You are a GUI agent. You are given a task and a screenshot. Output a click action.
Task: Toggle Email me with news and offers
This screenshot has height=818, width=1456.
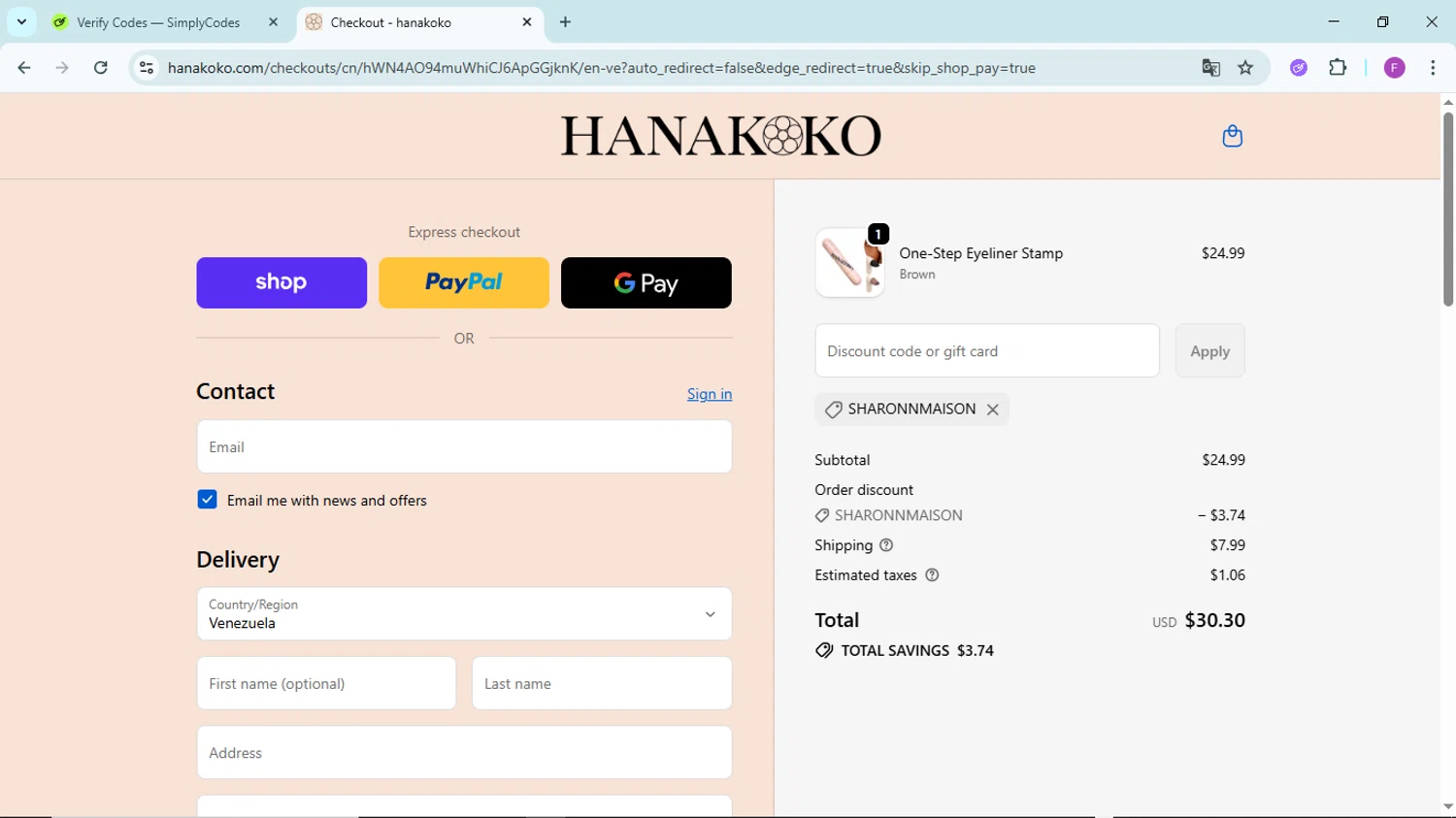pyautogui.click(x=207, y=500)
